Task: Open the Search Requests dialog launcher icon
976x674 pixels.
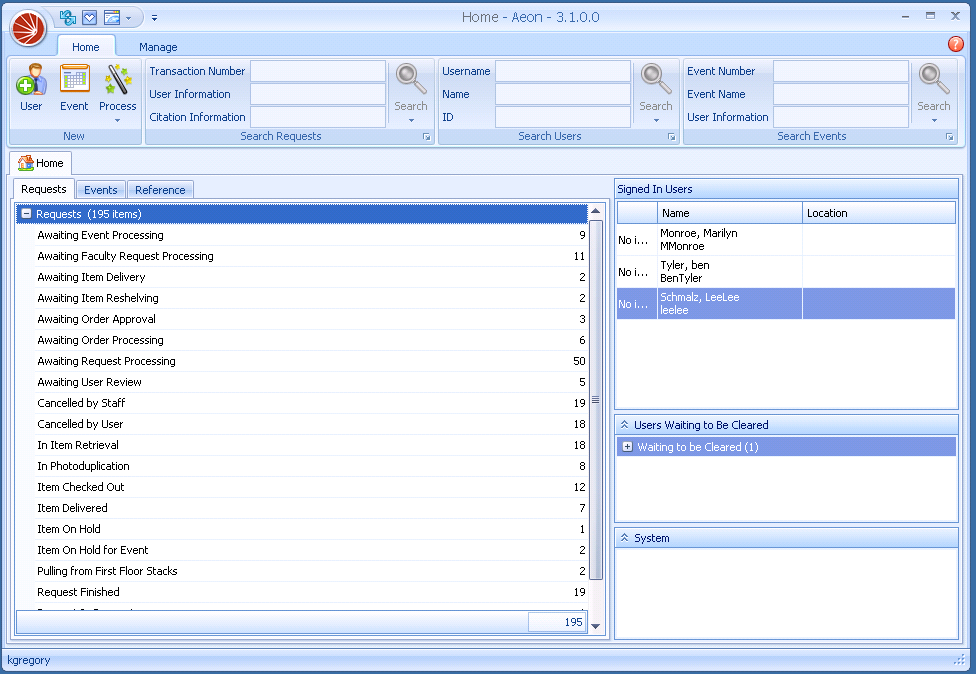Action: click(427, 136)
